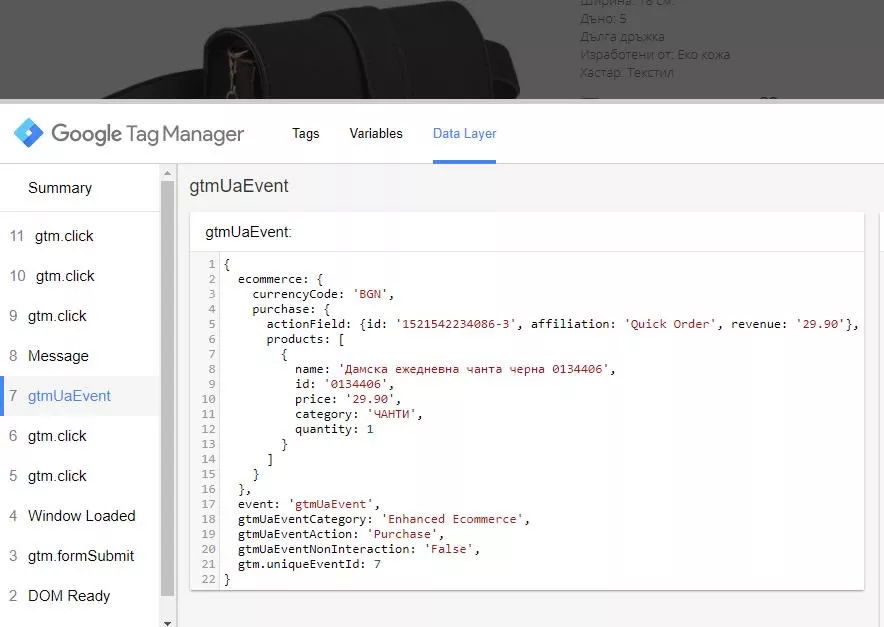Select event 6 gtm.click

pos(80,436)
